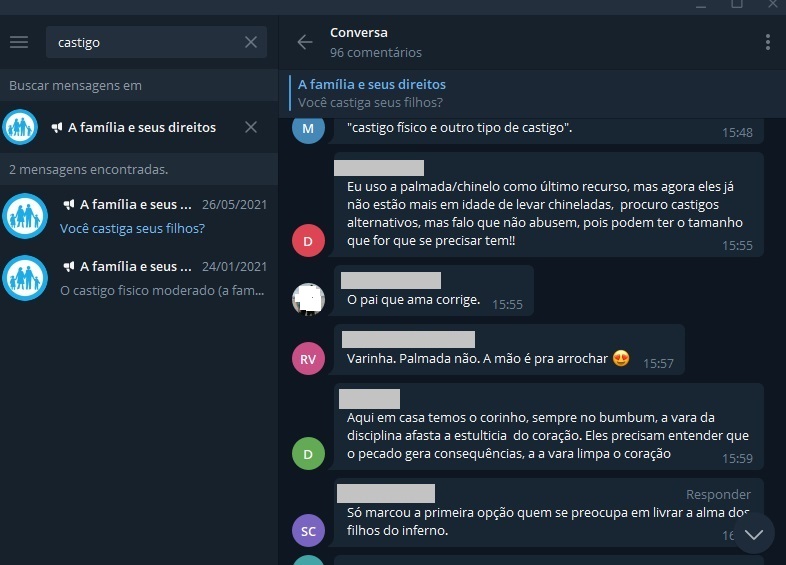Image resolution: width=786 pixels, height=565 pixels.
Task: Click the channel avatar in the search filter row
Action: coord(20,127)
